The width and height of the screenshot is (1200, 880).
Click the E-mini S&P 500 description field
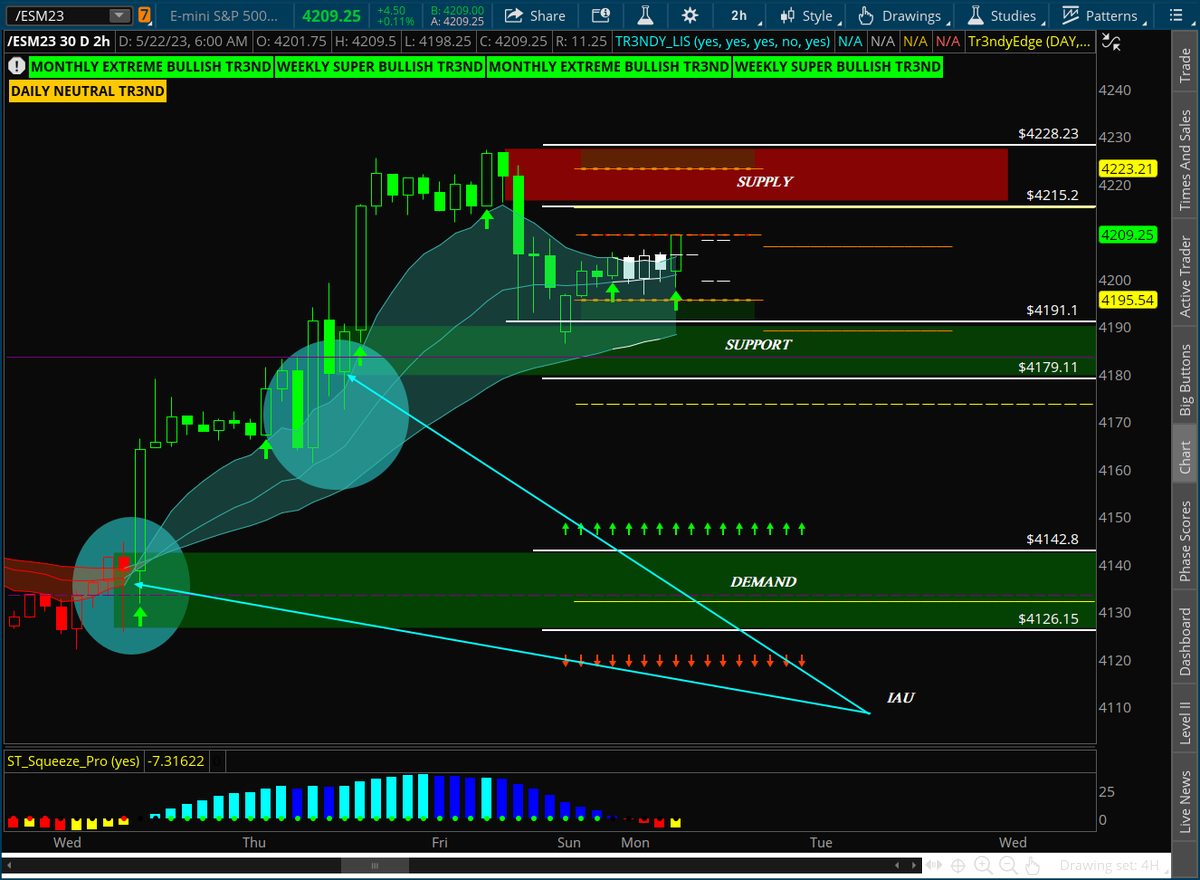pos(224,16)
